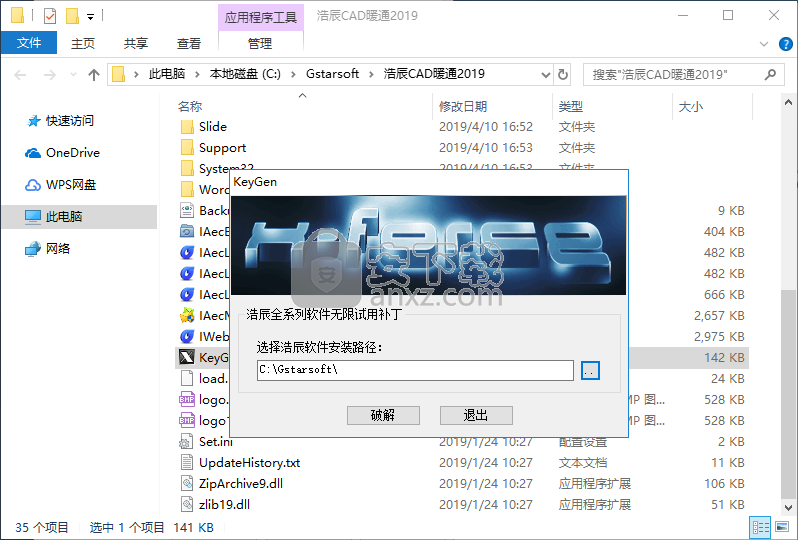Viewport: 798px width, 540px height.
Task: Select the Slide folder
Action: pyautogui.click(x=213, y=127)
